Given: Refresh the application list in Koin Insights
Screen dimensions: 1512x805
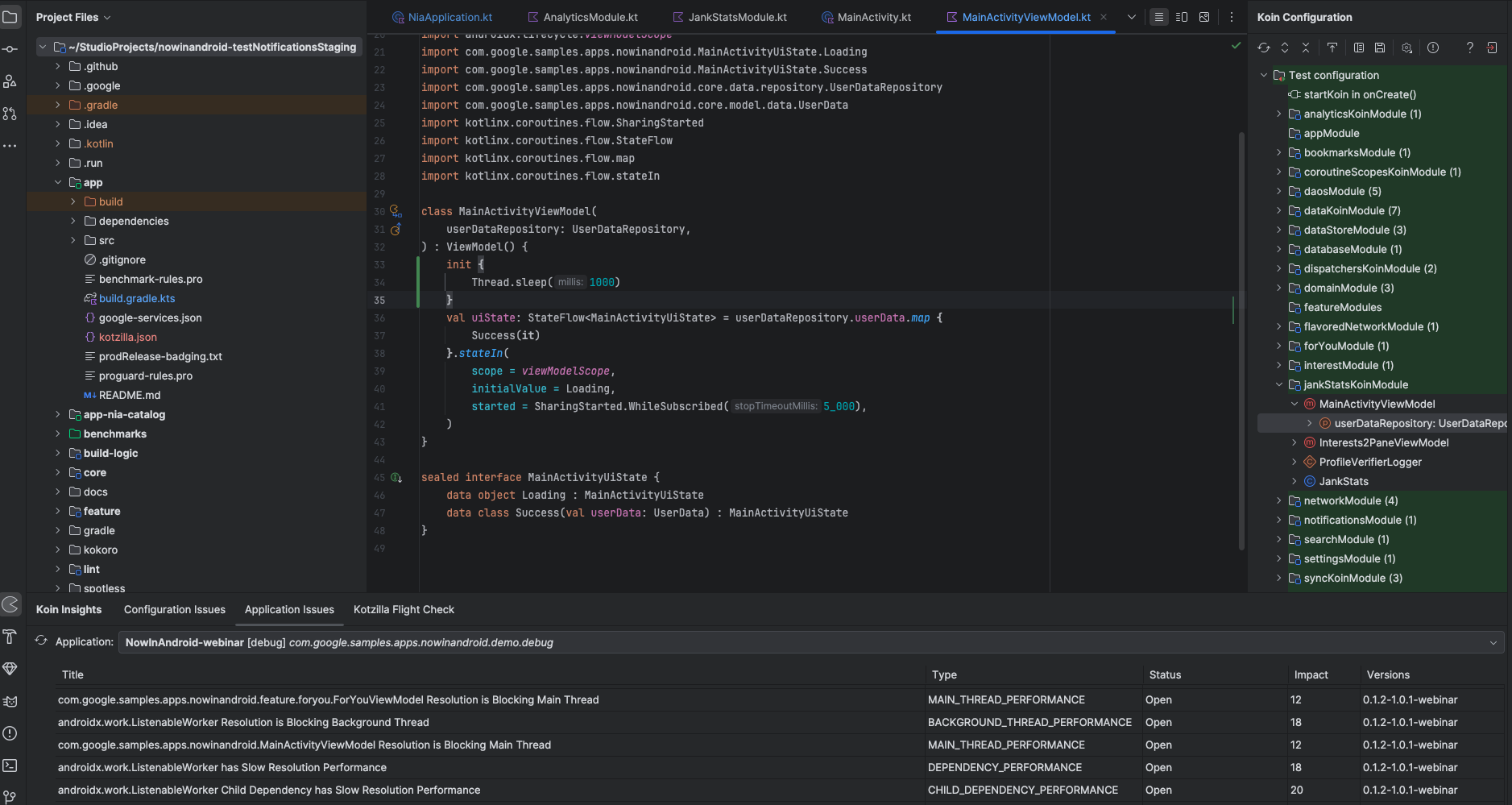Looking at the screenshot, I should tap(41, 641).
